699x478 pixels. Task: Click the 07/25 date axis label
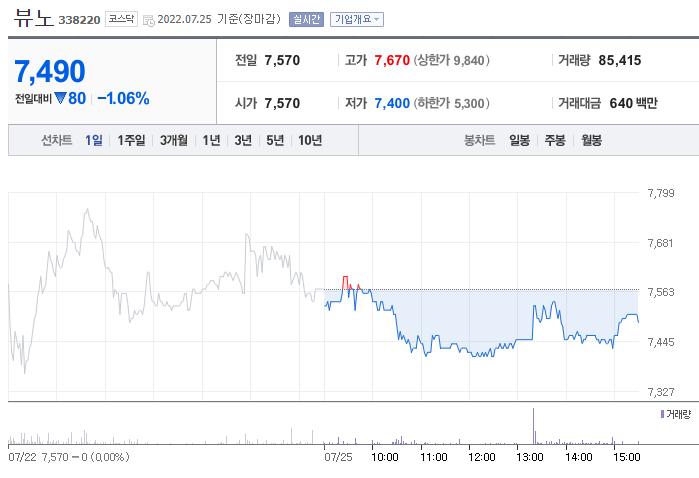[338, 457]
